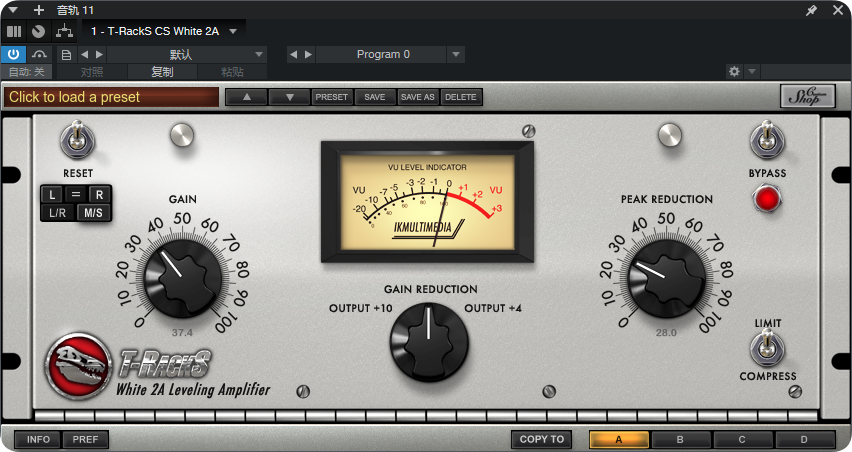The width and height of the screenshot is (852, 452).
Task: Close the plugin window
Action: pos(838,10)
